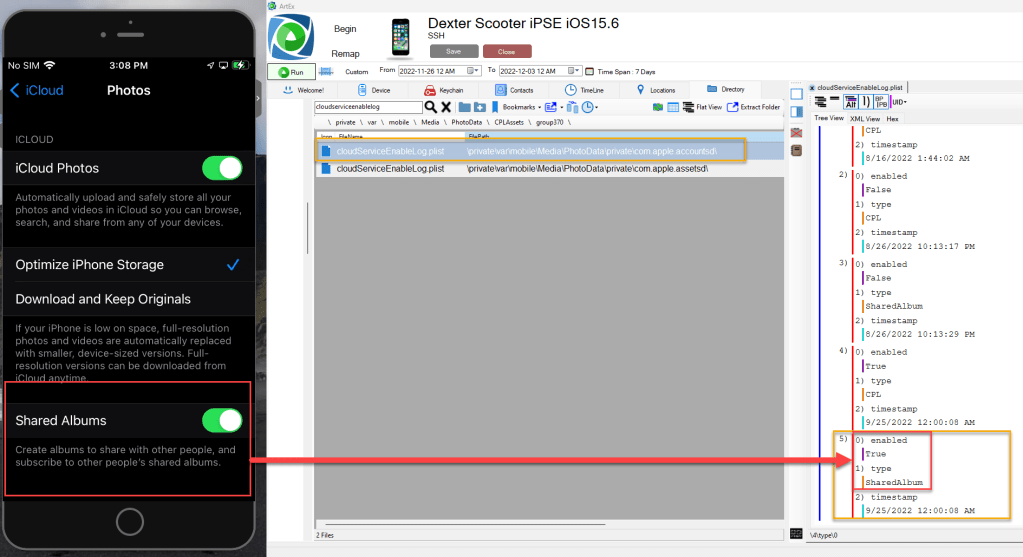Click the BP/IPB icon in plist toolbar

tap(883, 102)
